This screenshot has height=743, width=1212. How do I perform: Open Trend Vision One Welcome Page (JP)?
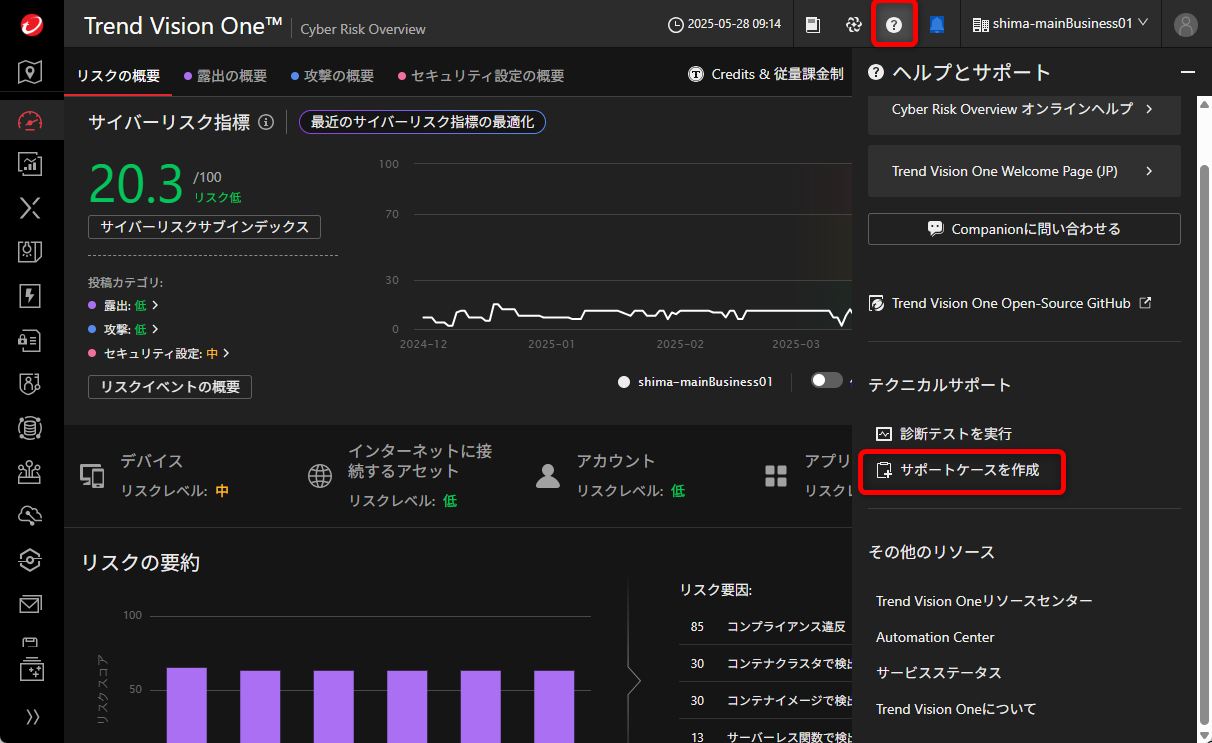tap(1024, 171)
